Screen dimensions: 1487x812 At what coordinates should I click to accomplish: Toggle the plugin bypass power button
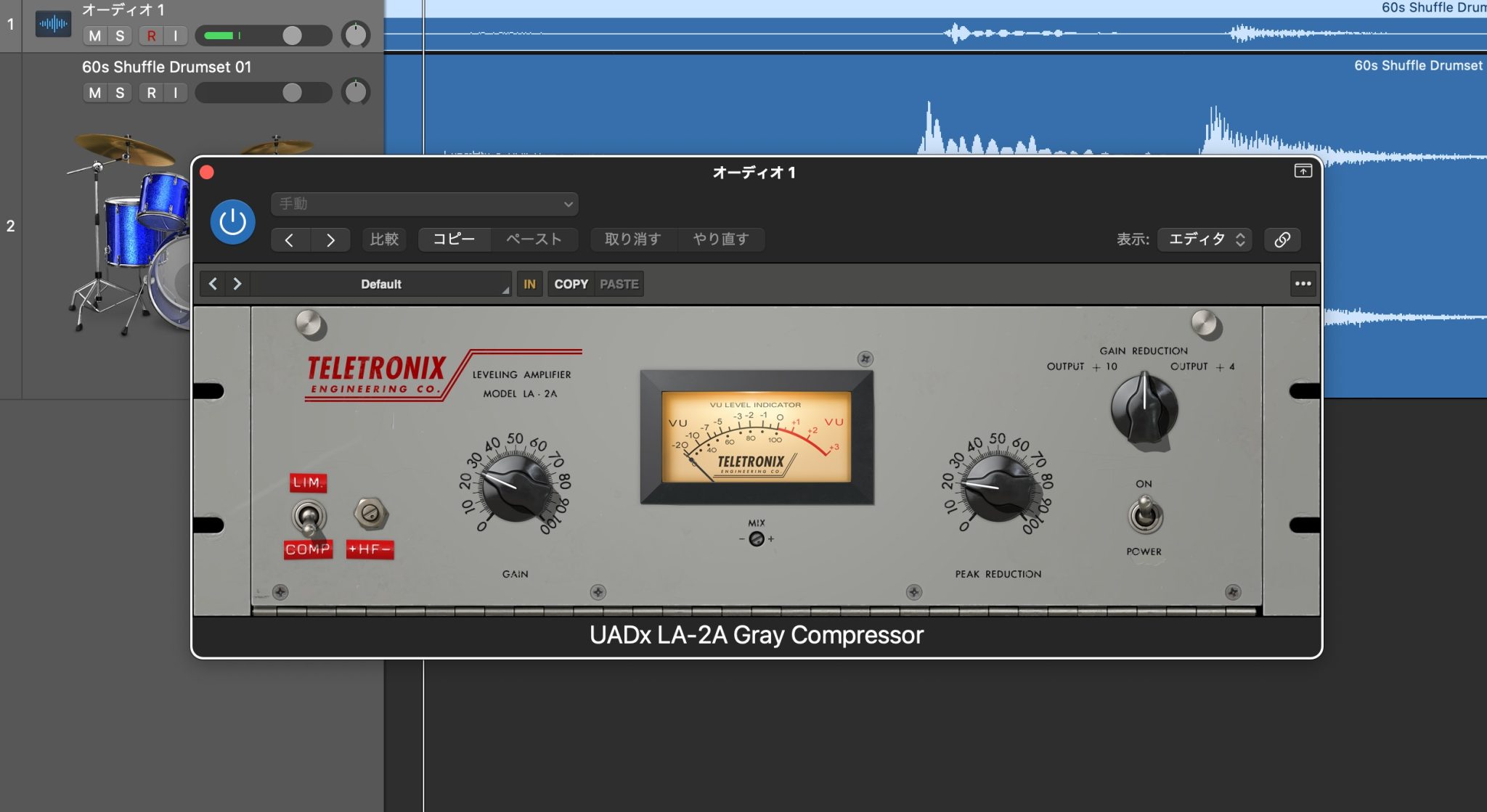point(232,221)
